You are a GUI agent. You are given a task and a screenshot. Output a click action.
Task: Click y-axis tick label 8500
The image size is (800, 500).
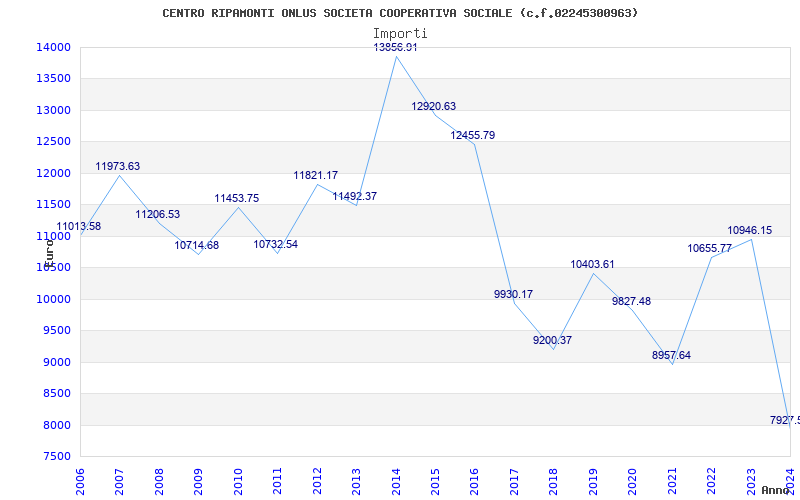coord(56,393)
